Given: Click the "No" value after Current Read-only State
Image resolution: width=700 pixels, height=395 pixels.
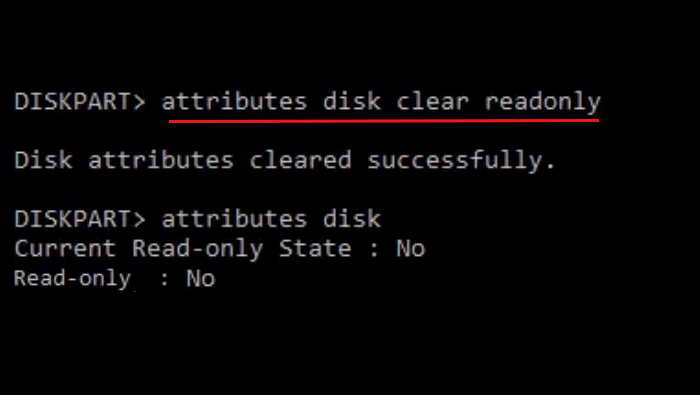Looking at the screenshot, I should 411,248.
